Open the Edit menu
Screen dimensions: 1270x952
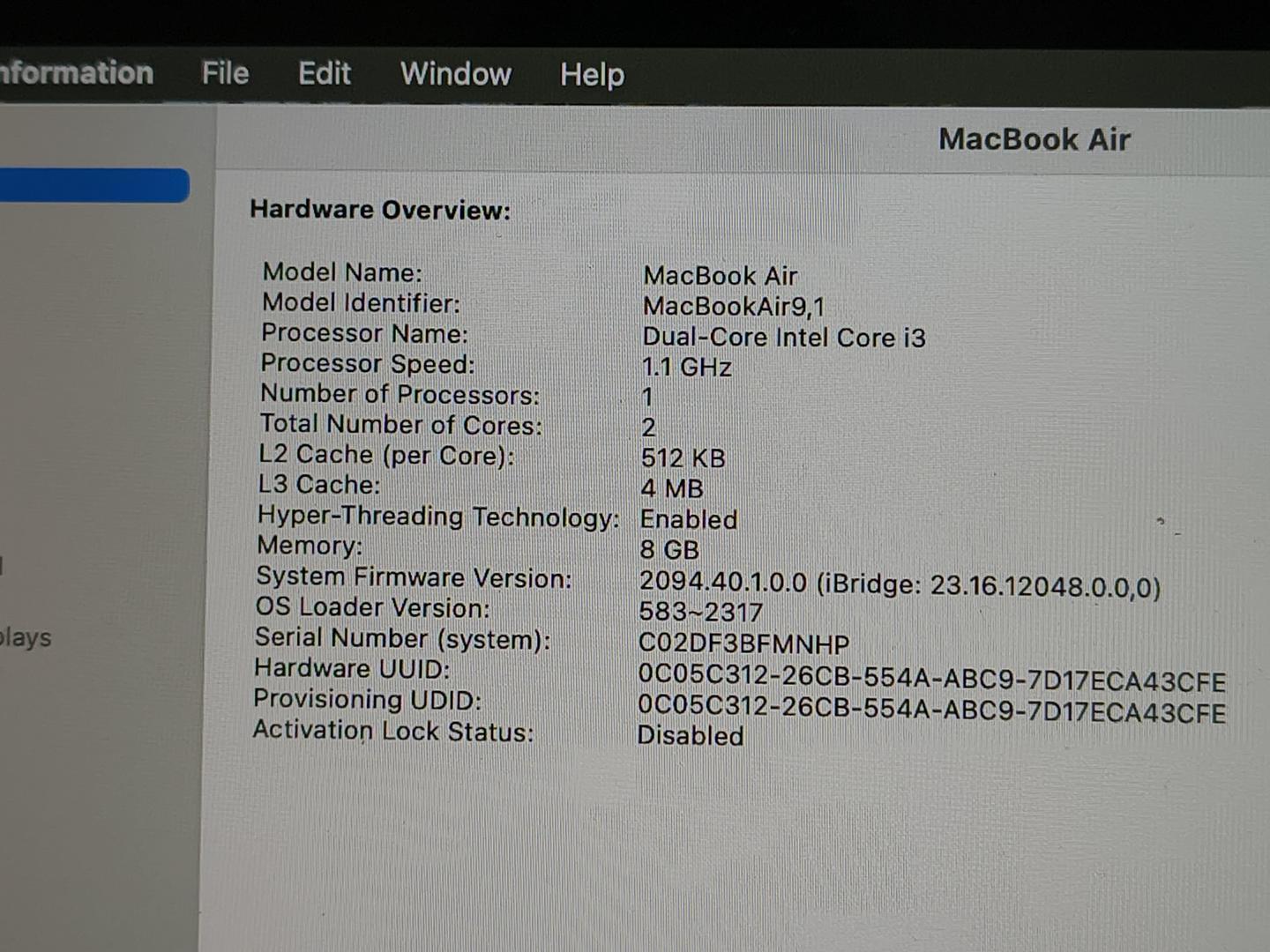click(x=325, y=73)
